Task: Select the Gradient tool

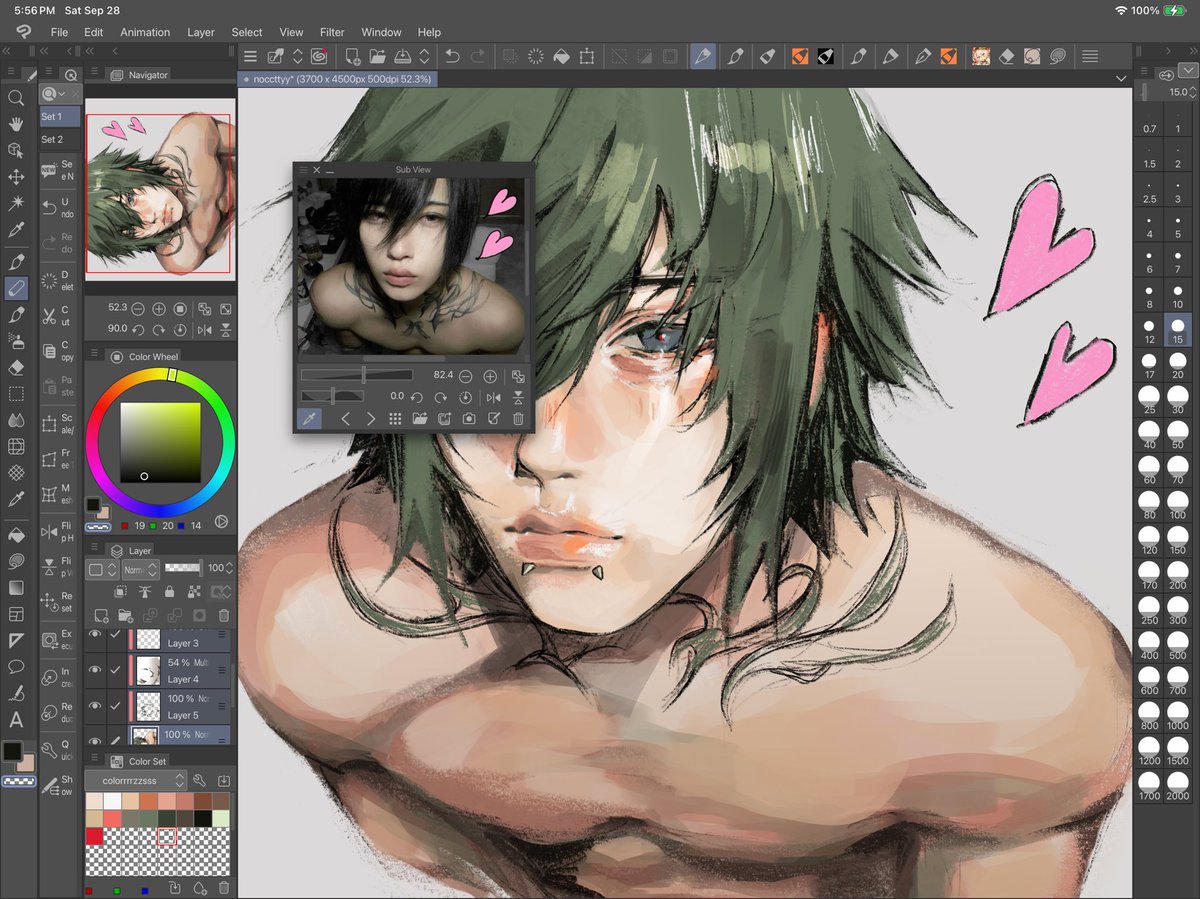Action: [16, 587]
